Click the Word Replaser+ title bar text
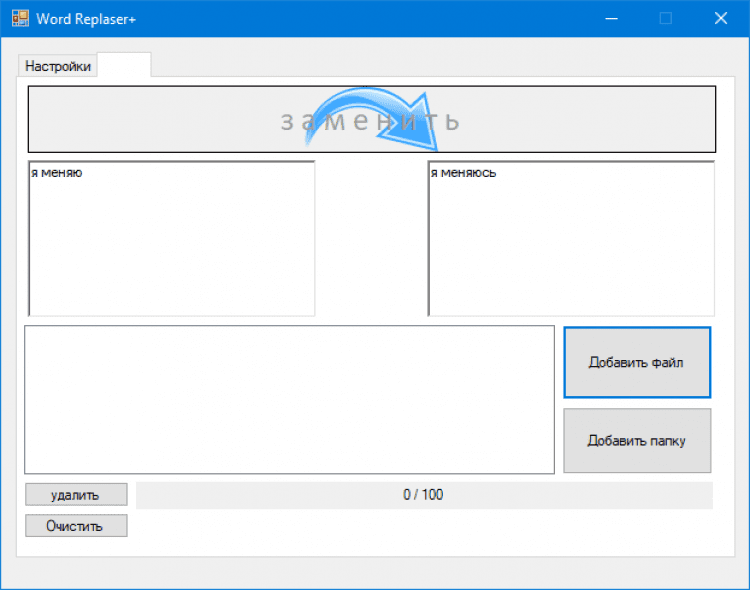 pyautogui.click(x=86, y=18)
